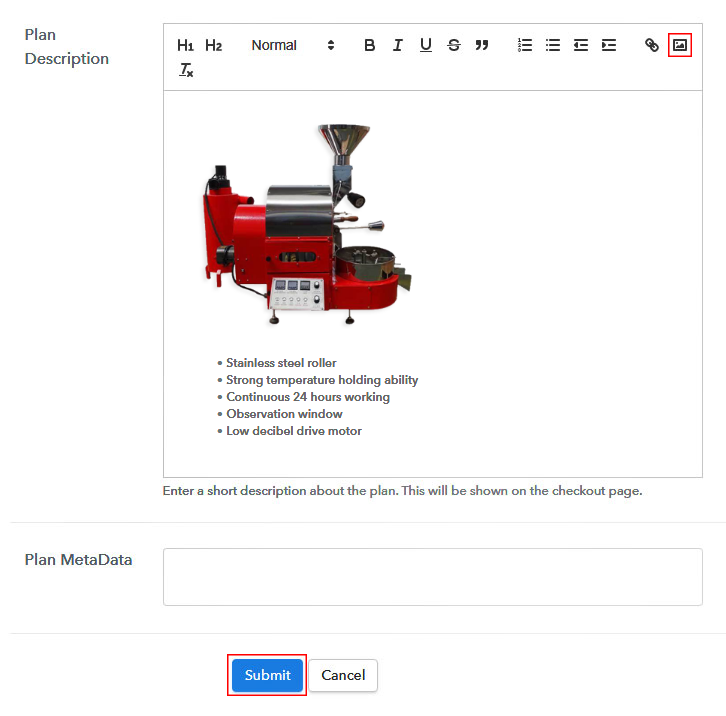
Task: Open the Normal text size dropdown
Action: point(292,45)
